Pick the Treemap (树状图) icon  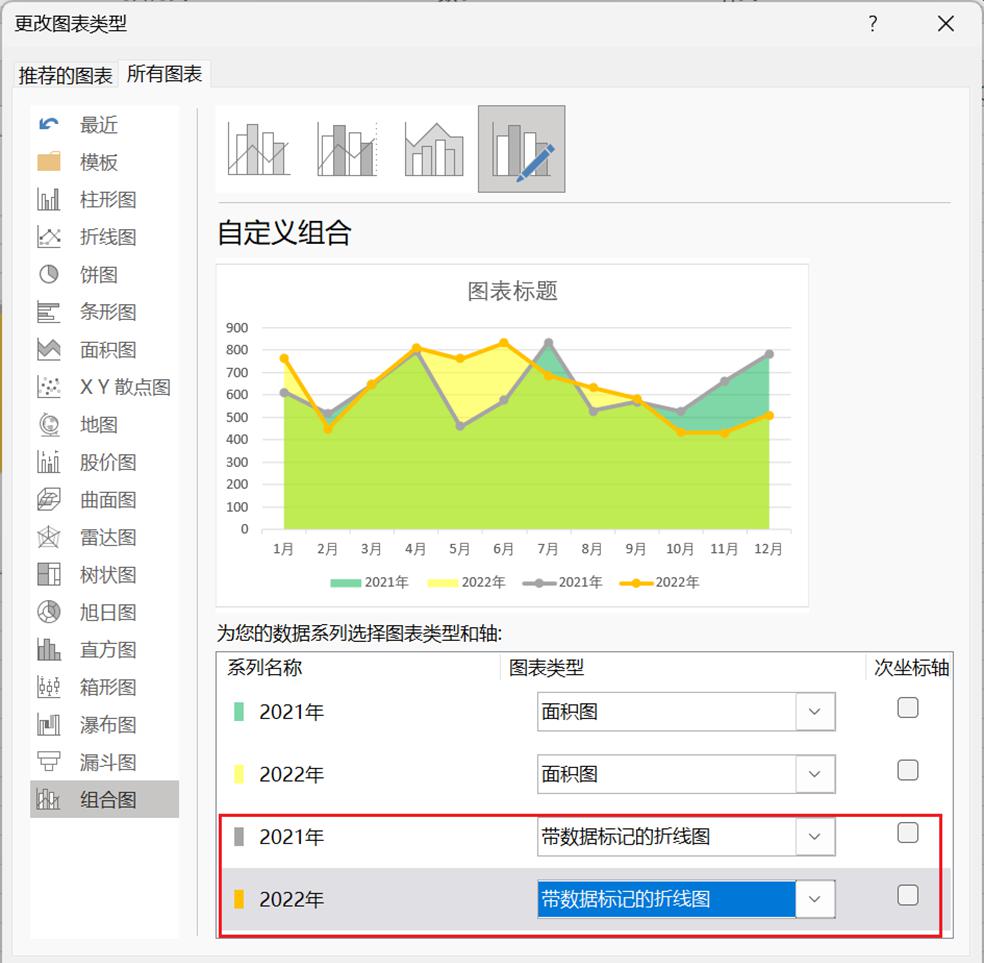[x=49, y=575]
